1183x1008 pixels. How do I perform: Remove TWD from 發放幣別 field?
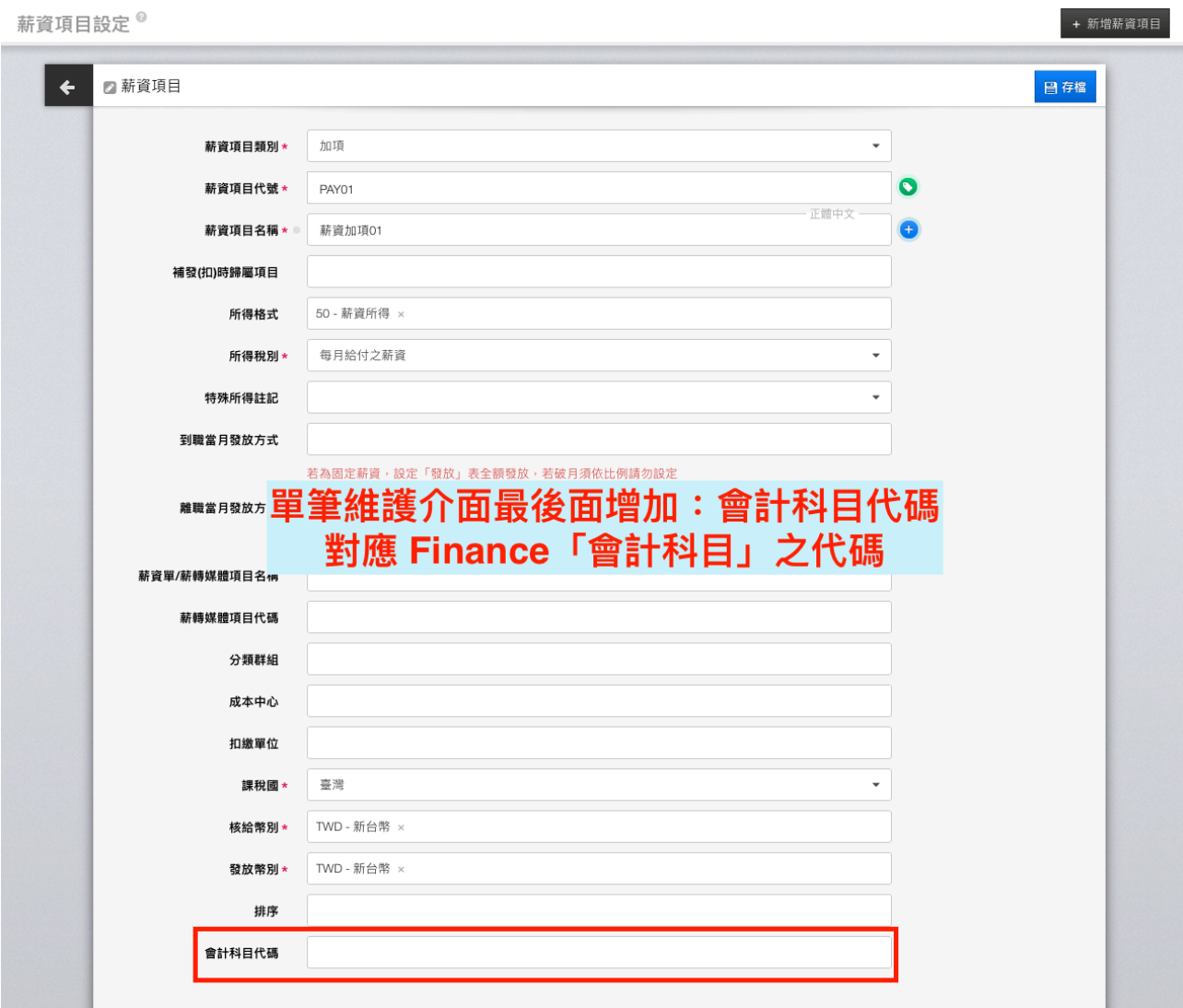click(x=401, y=869)
